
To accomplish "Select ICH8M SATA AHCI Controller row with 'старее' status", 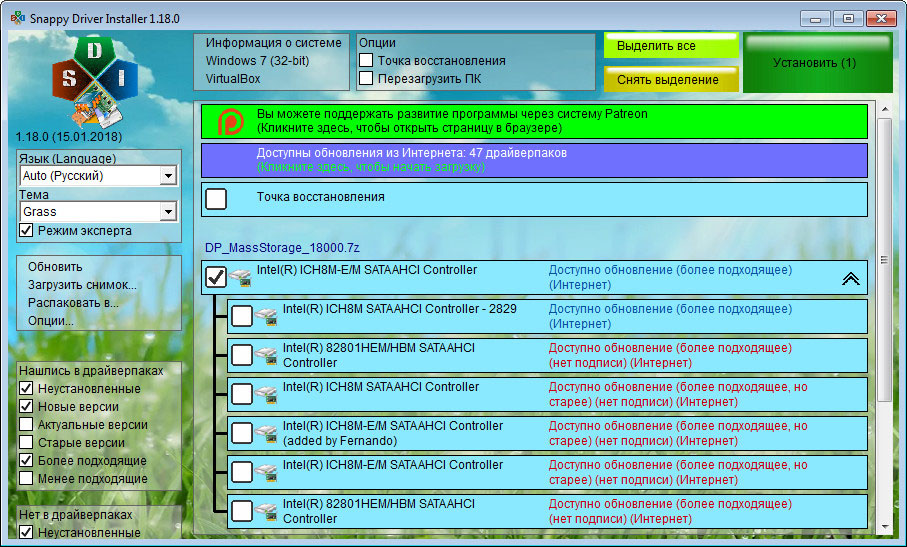I will pyautogui.click(x=547, y=394).
